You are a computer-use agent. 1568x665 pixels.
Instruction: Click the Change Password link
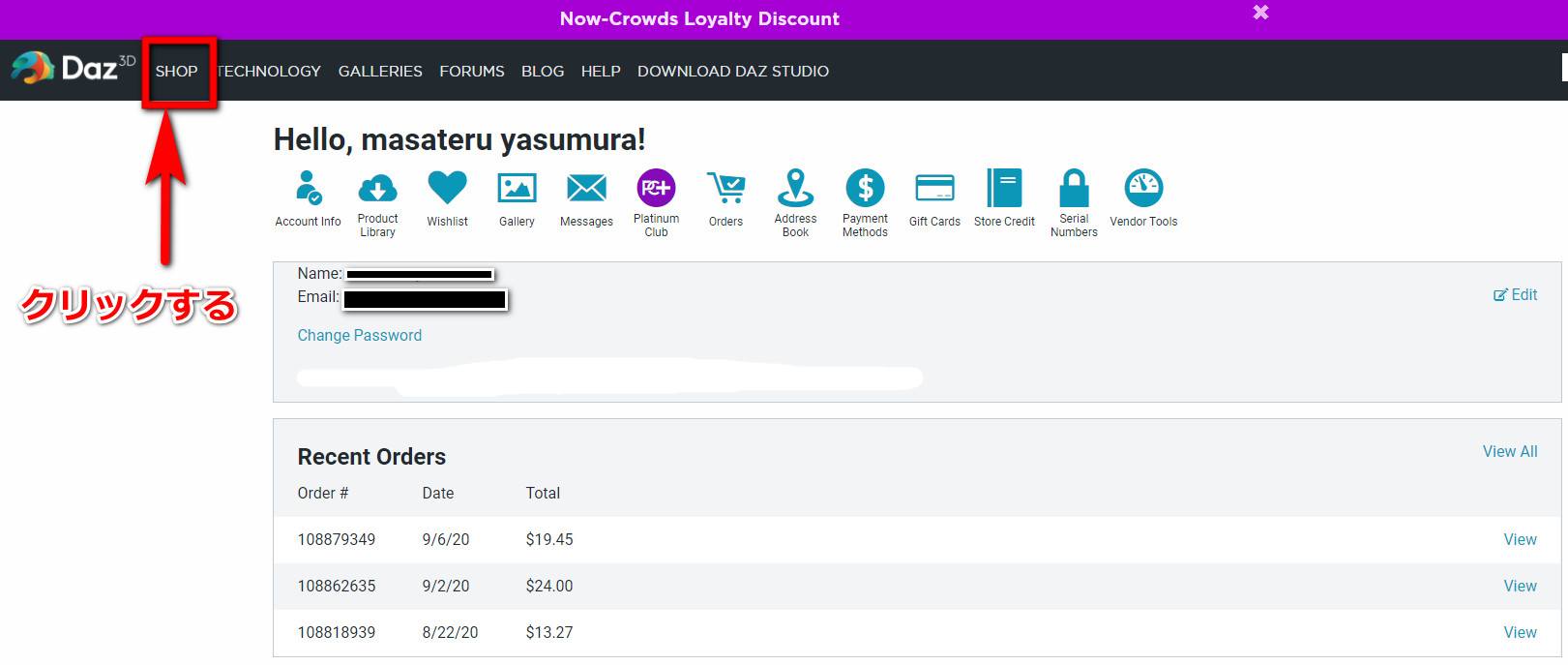click(x=359, y=335)
